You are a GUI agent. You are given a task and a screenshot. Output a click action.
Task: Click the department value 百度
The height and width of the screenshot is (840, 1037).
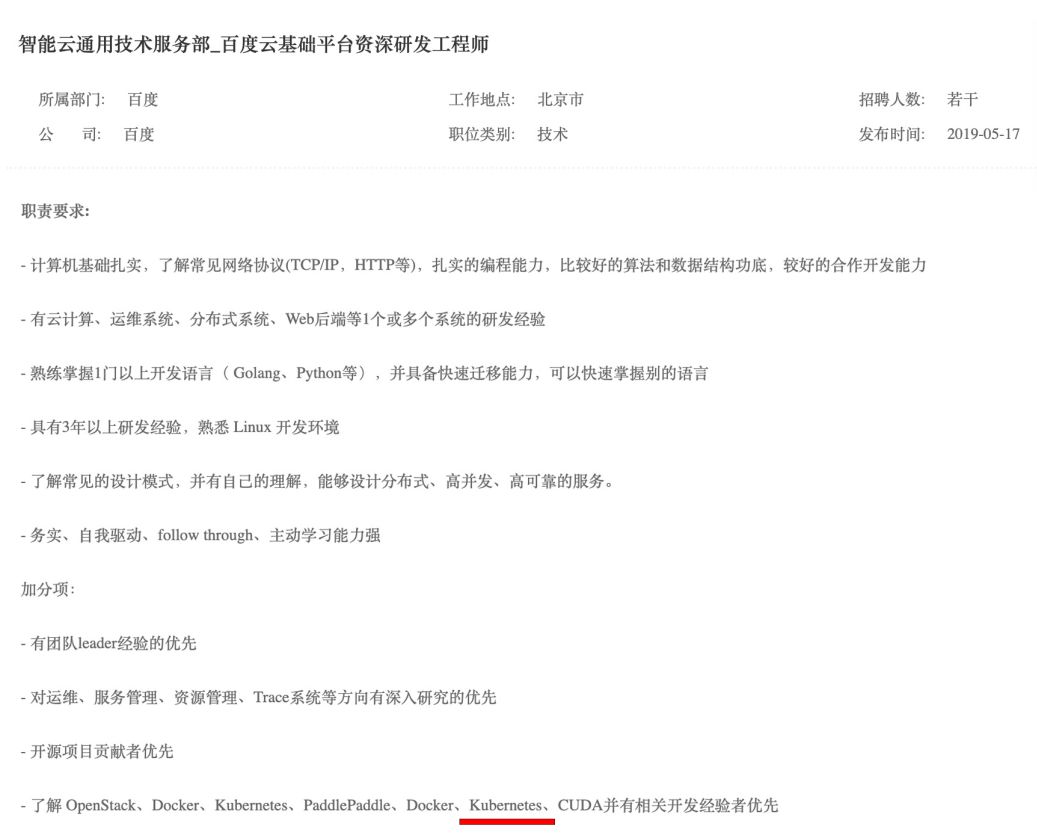[x=143, y=100]
